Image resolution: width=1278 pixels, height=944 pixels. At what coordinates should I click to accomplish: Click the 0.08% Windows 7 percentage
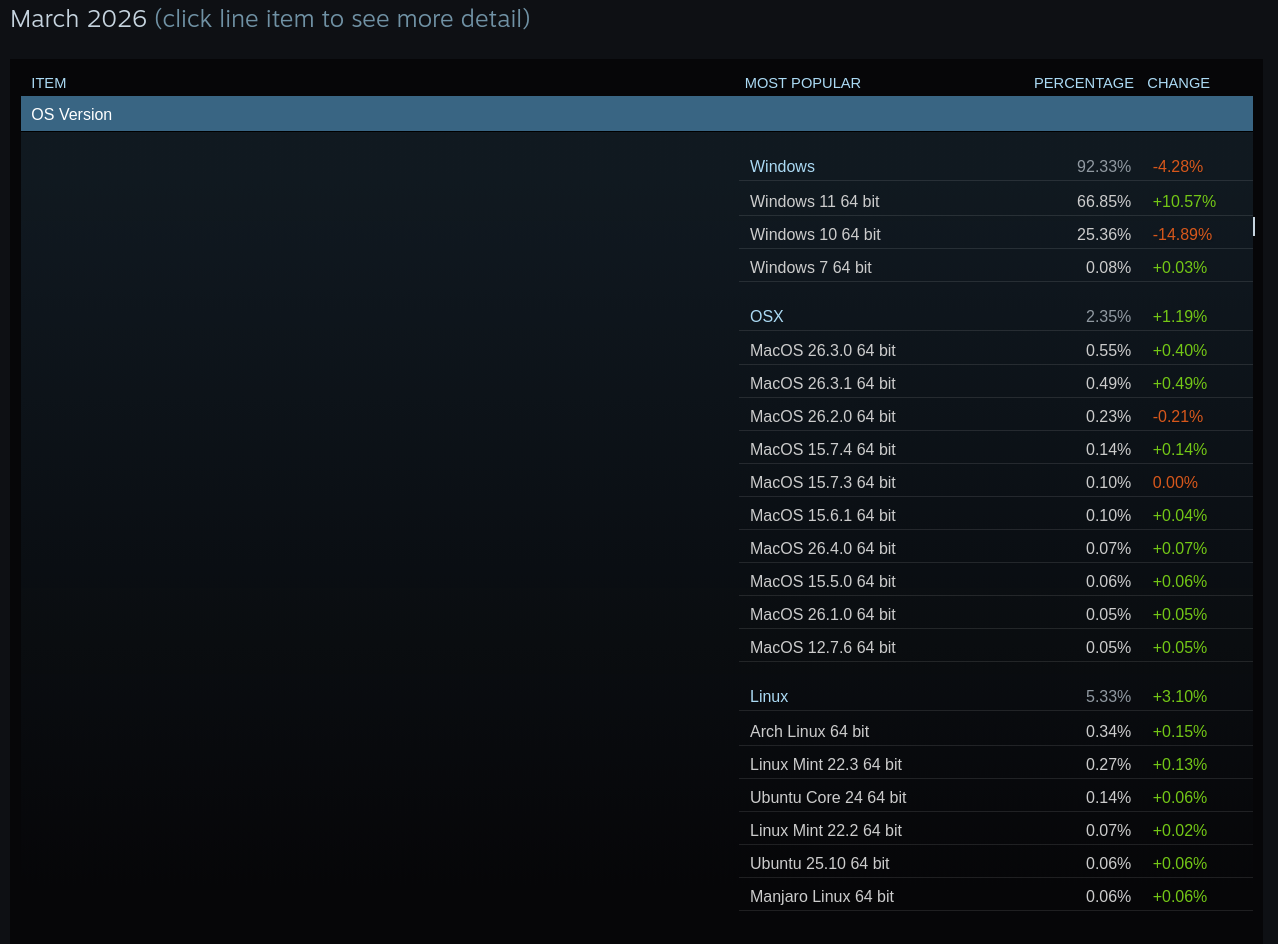tap(1108, 267)
